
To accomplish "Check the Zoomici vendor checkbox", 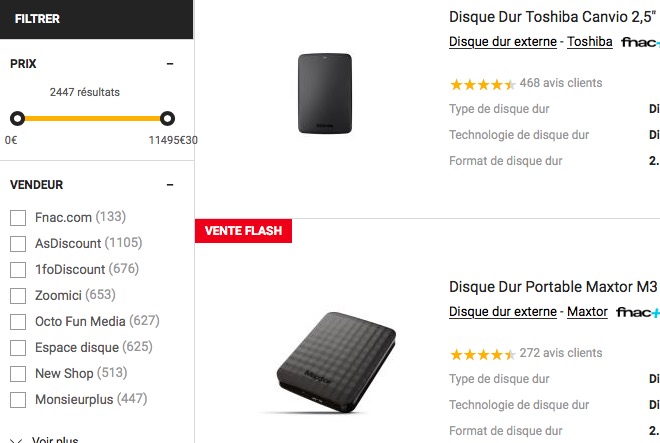I will [x=17, y=295].
